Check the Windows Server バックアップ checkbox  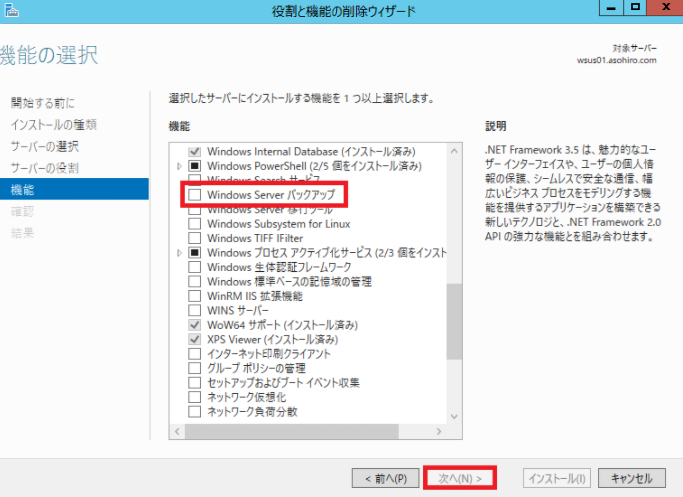coord(194,195)
